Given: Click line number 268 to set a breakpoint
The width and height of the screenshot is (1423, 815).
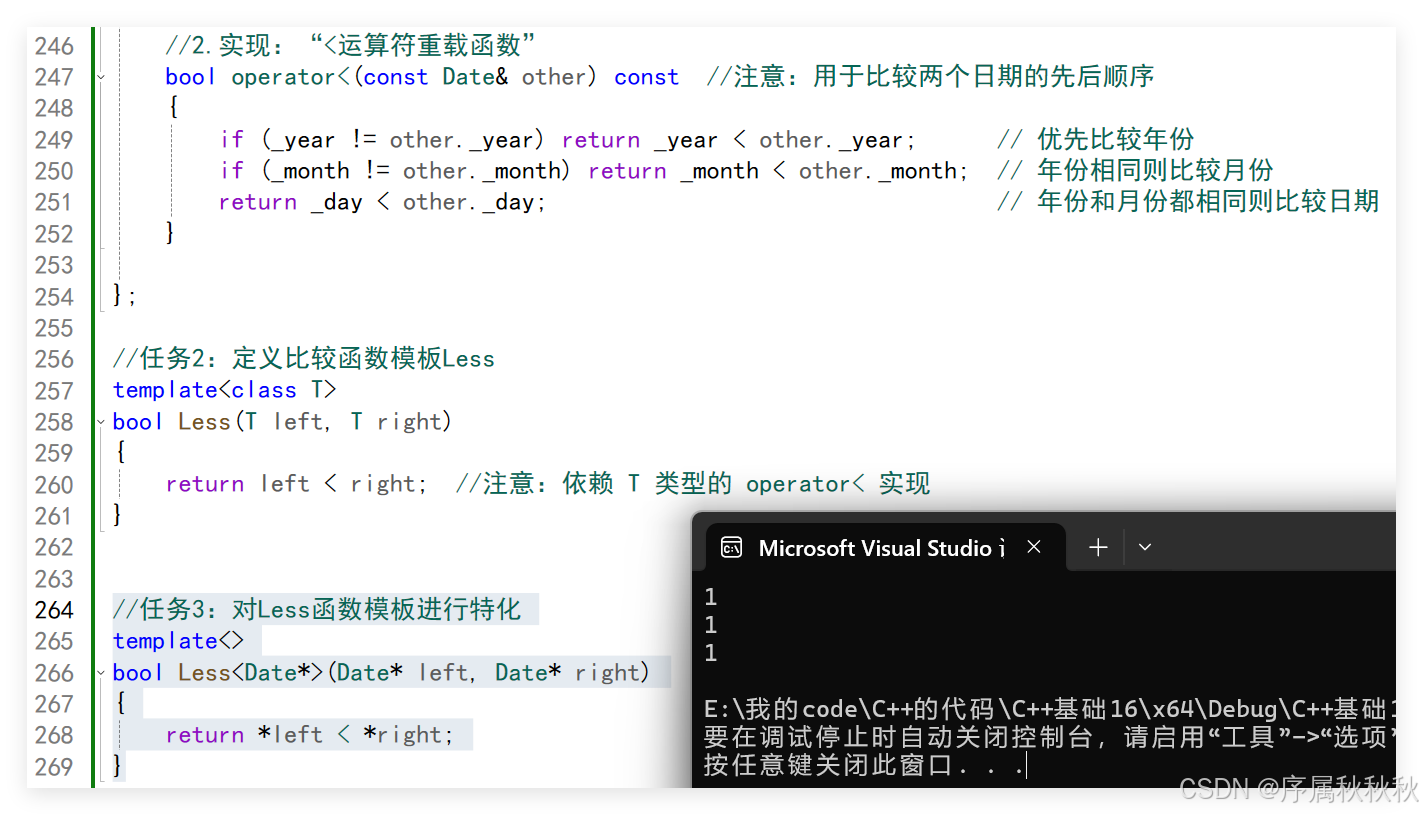Looking at the screenshot, I should click(x=55, y=734).
